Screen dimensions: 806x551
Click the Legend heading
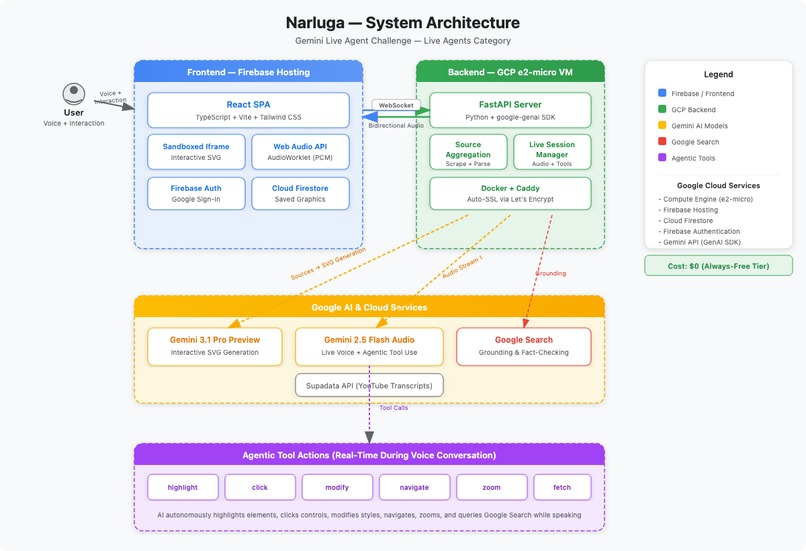[718, 74]
